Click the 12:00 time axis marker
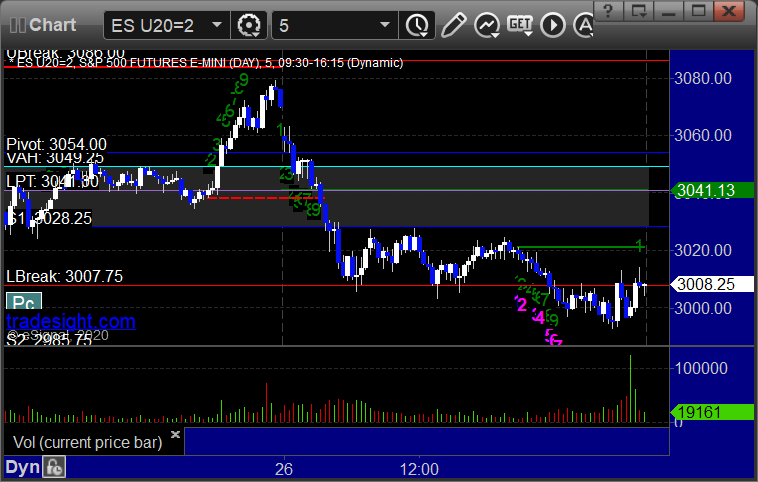Viewport: 758px width, 482px height. (x=419, y=469)
